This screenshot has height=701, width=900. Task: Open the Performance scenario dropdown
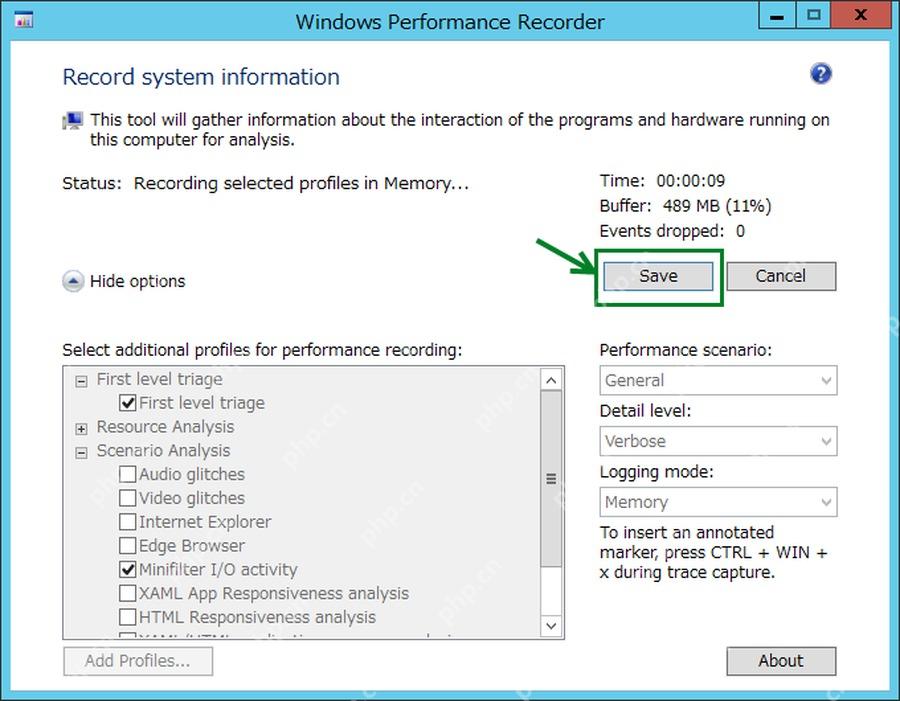[x=718, y=380]
